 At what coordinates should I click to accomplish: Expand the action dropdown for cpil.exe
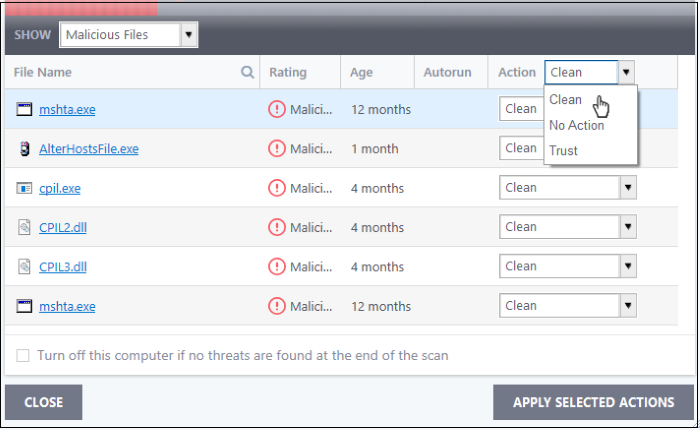[567, 188]
